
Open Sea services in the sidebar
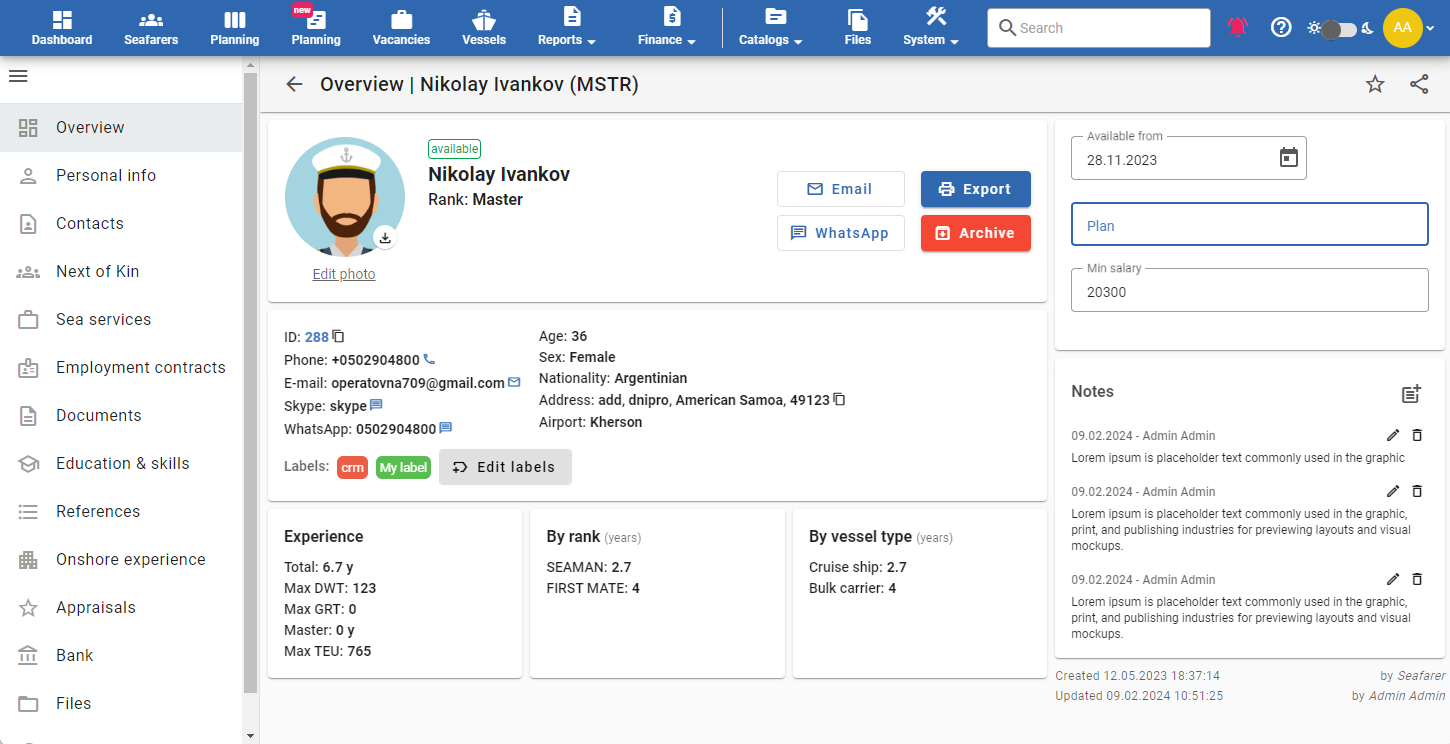click(x=103, y=320)
